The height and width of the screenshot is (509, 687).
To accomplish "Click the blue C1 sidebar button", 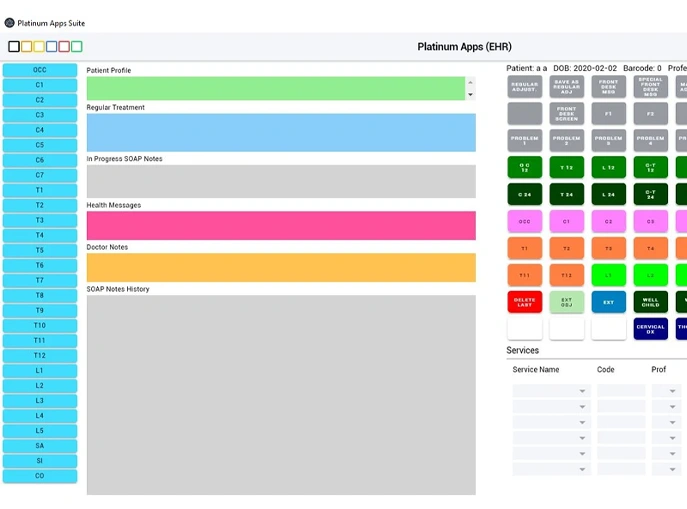I will (40, 85).
